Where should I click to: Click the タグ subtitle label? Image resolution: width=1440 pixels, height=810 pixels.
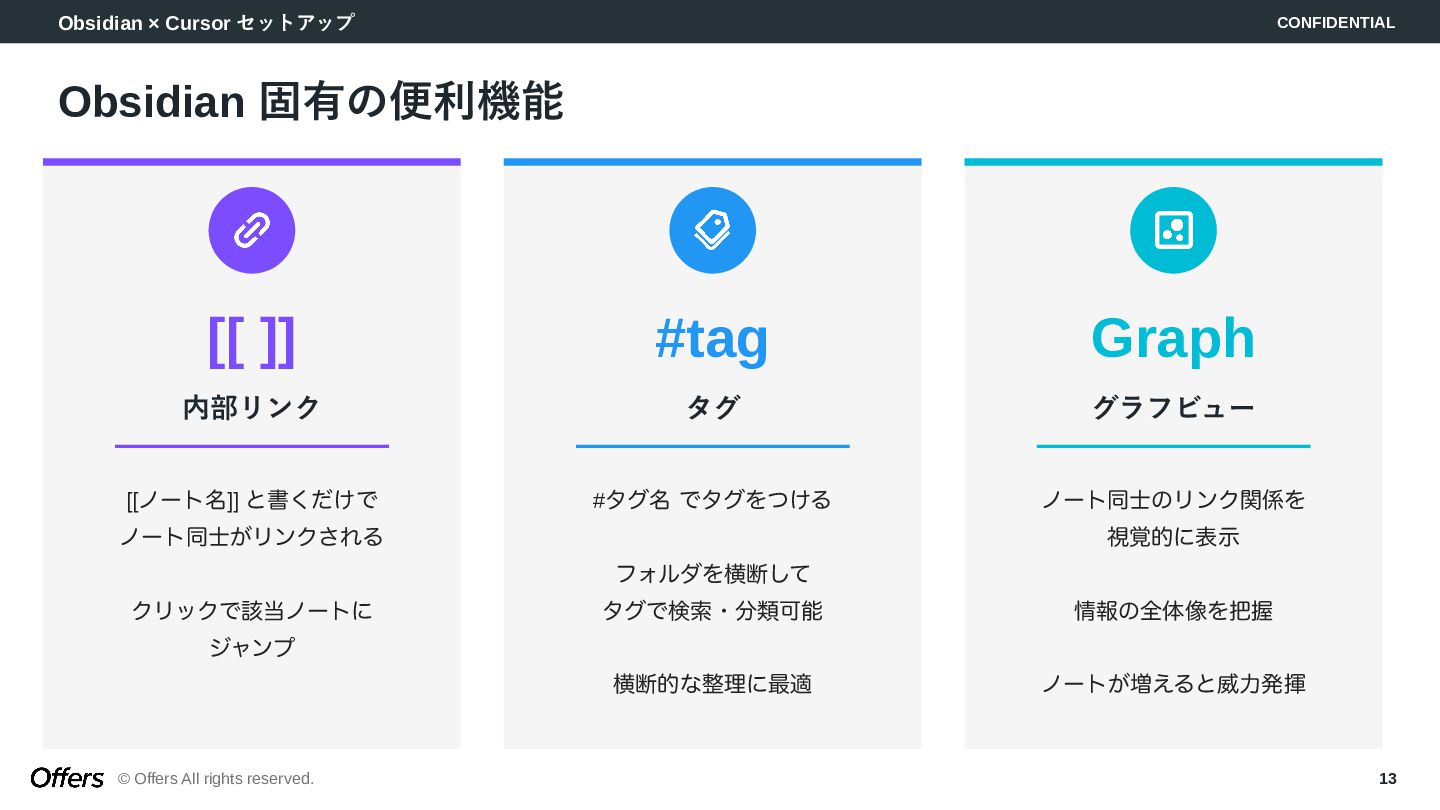click(712, 407)
